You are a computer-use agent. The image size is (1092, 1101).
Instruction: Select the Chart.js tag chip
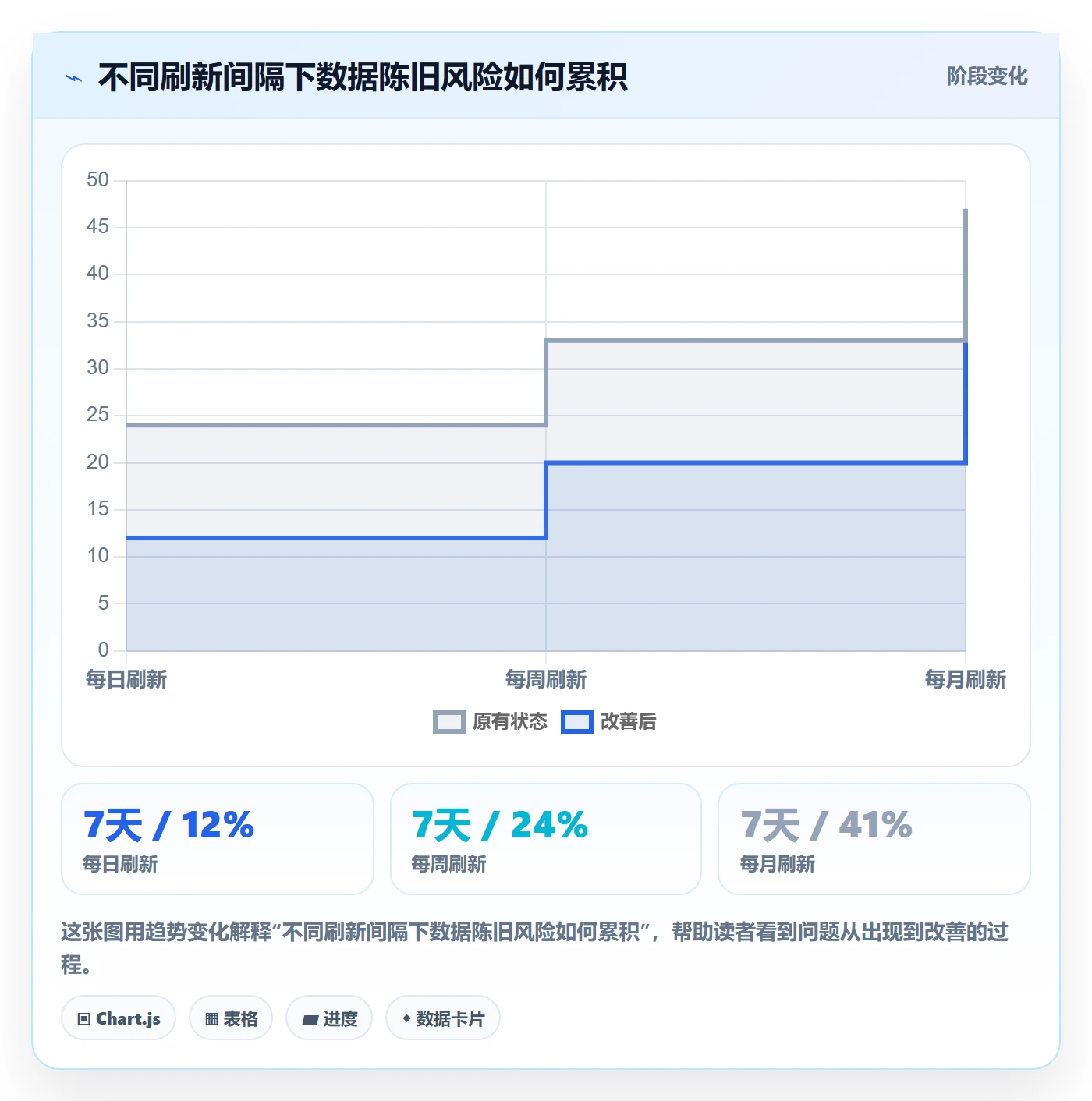[119, 1018]
